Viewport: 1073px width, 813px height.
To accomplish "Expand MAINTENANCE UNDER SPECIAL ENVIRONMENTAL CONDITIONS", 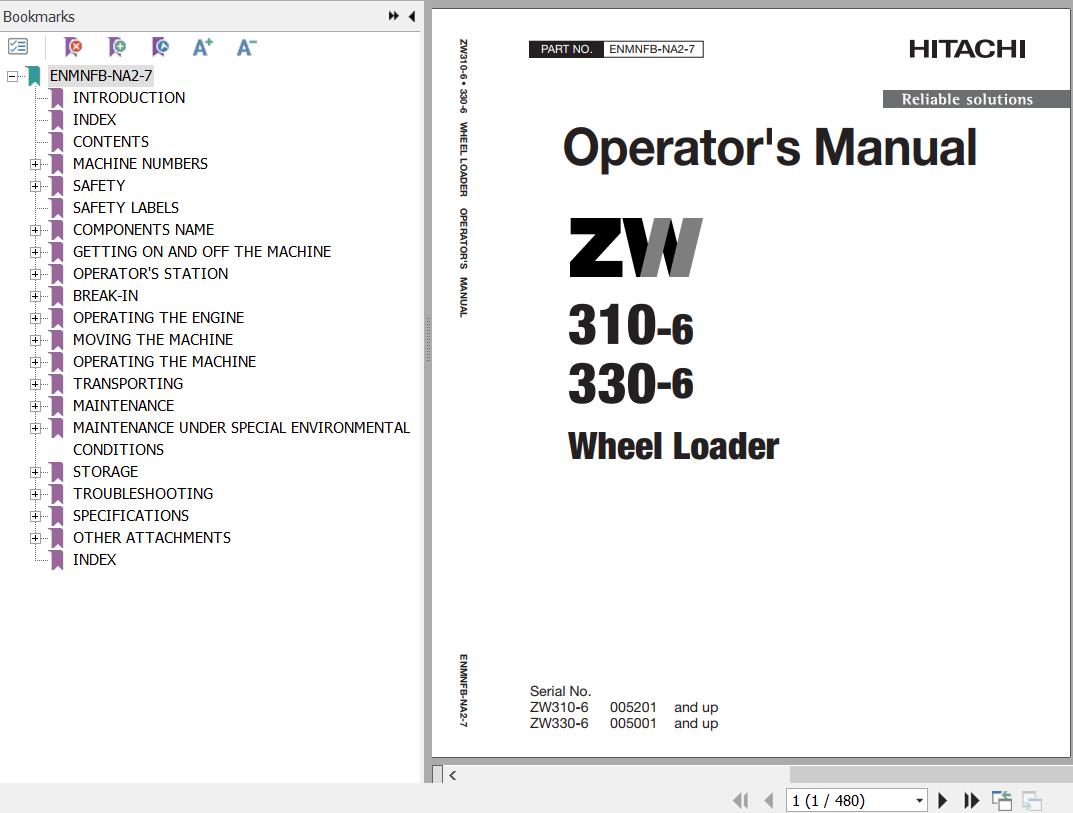I will [x=35, y=428].
